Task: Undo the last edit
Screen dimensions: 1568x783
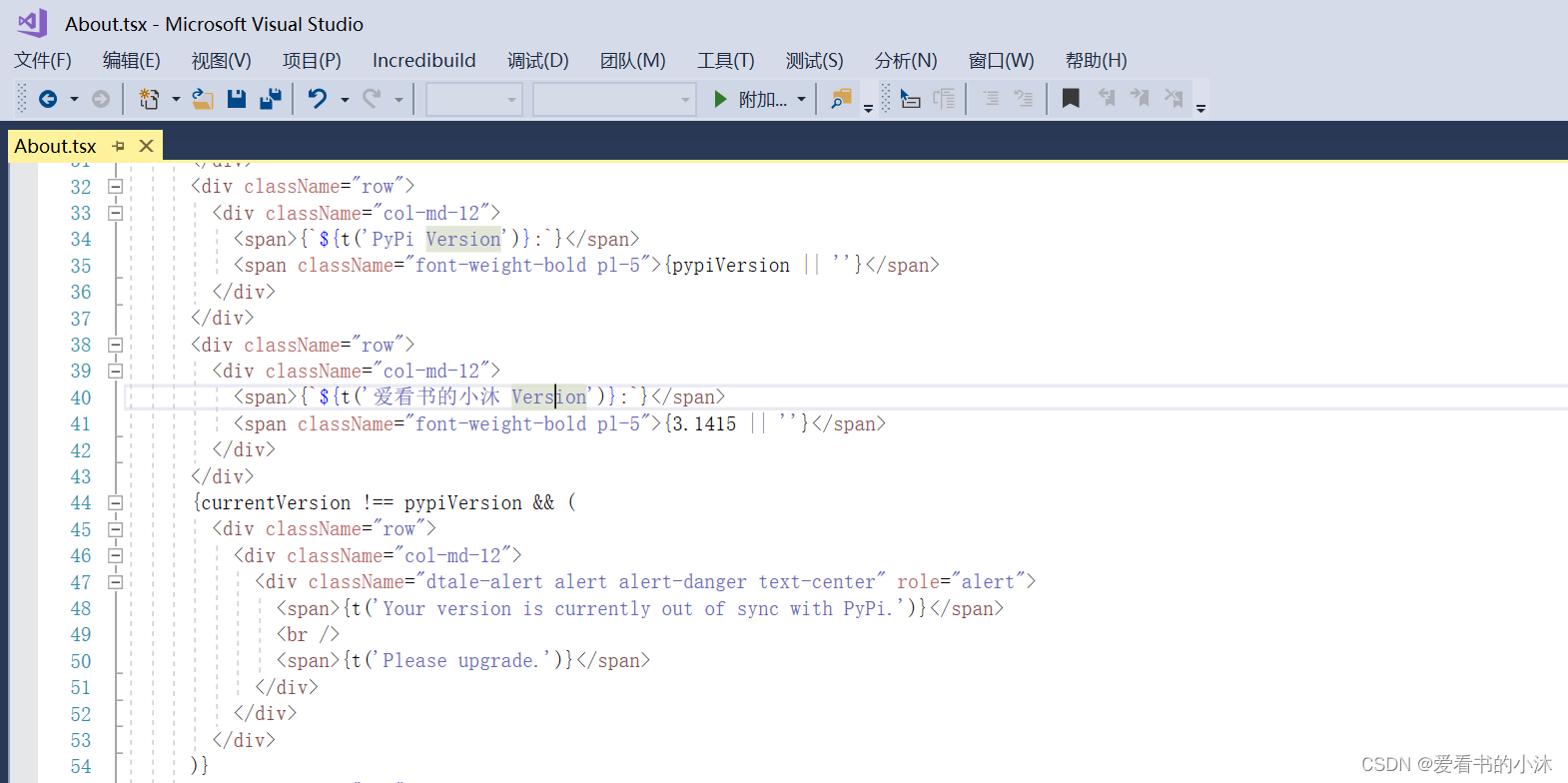Action: [318, 99]
